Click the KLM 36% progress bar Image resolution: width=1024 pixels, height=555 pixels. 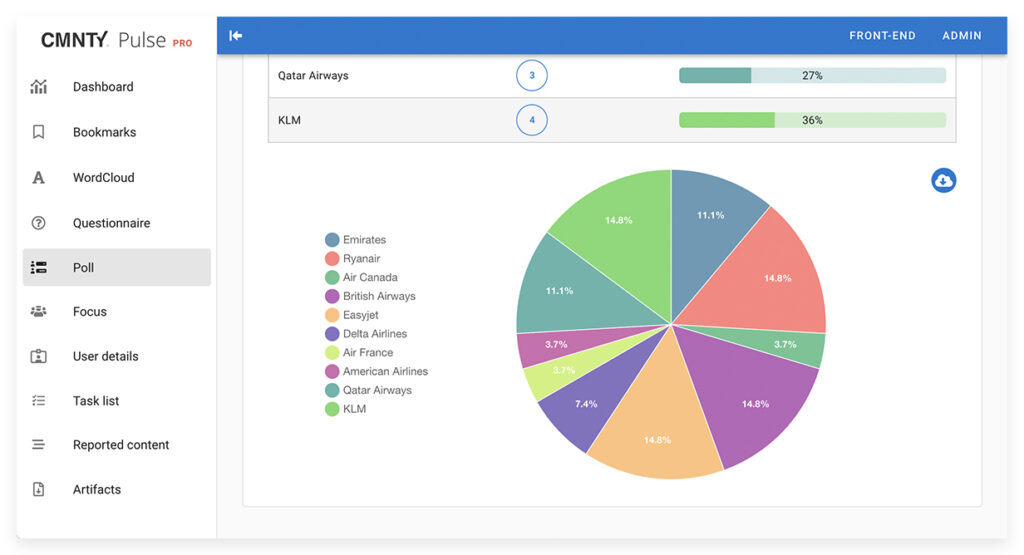[812, 120]
